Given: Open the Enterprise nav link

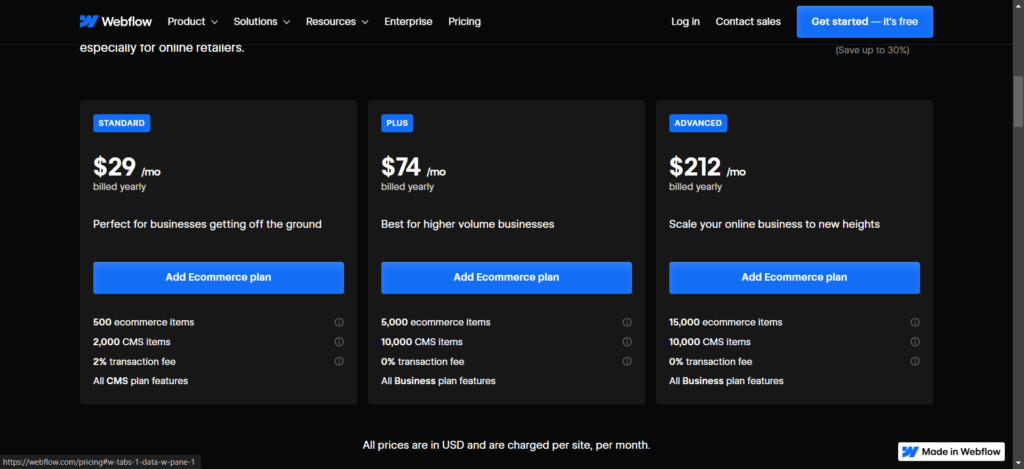Looking at the screenshot, I should [408, 22].
